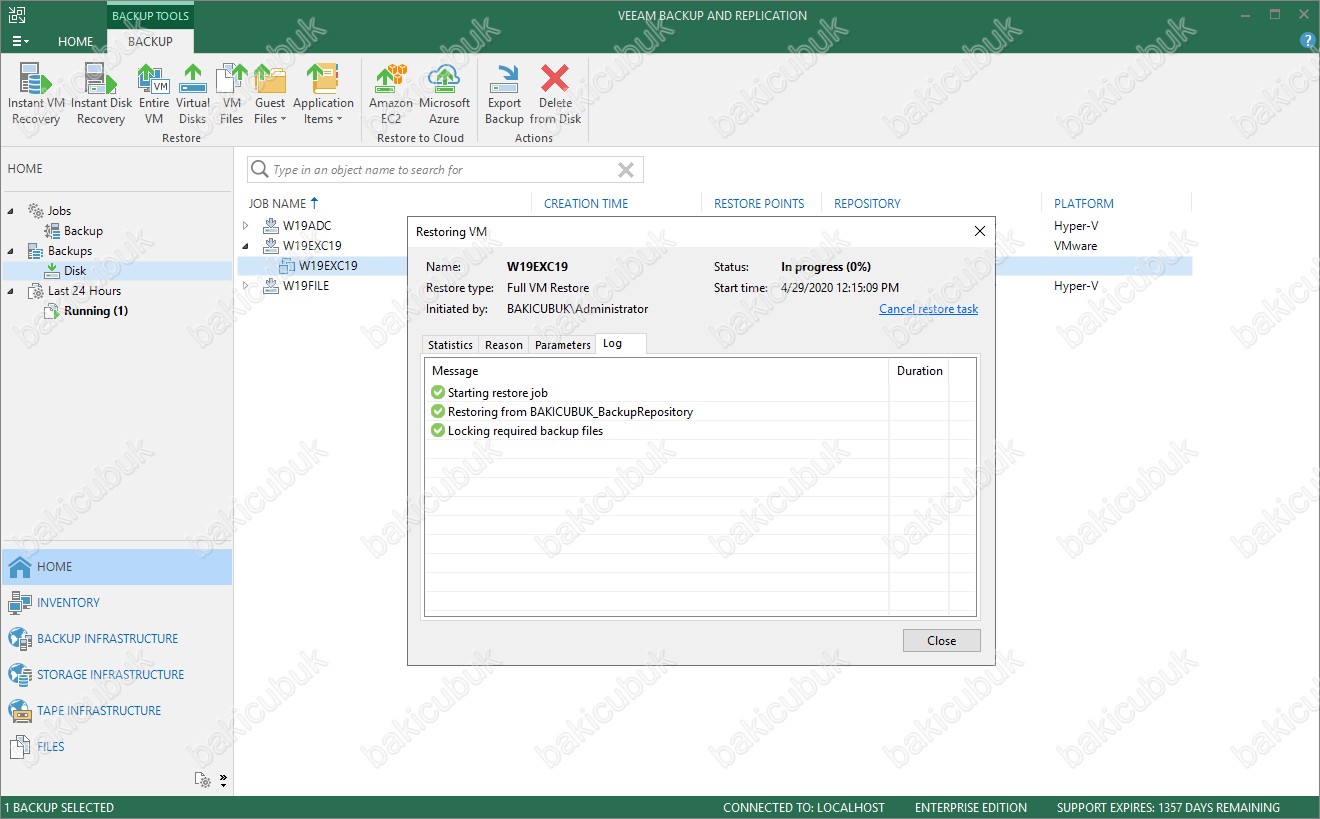The height and width of the screenshot is (819, 1320).
Task: Open the help question mark icon
Action: [1307, 41]
